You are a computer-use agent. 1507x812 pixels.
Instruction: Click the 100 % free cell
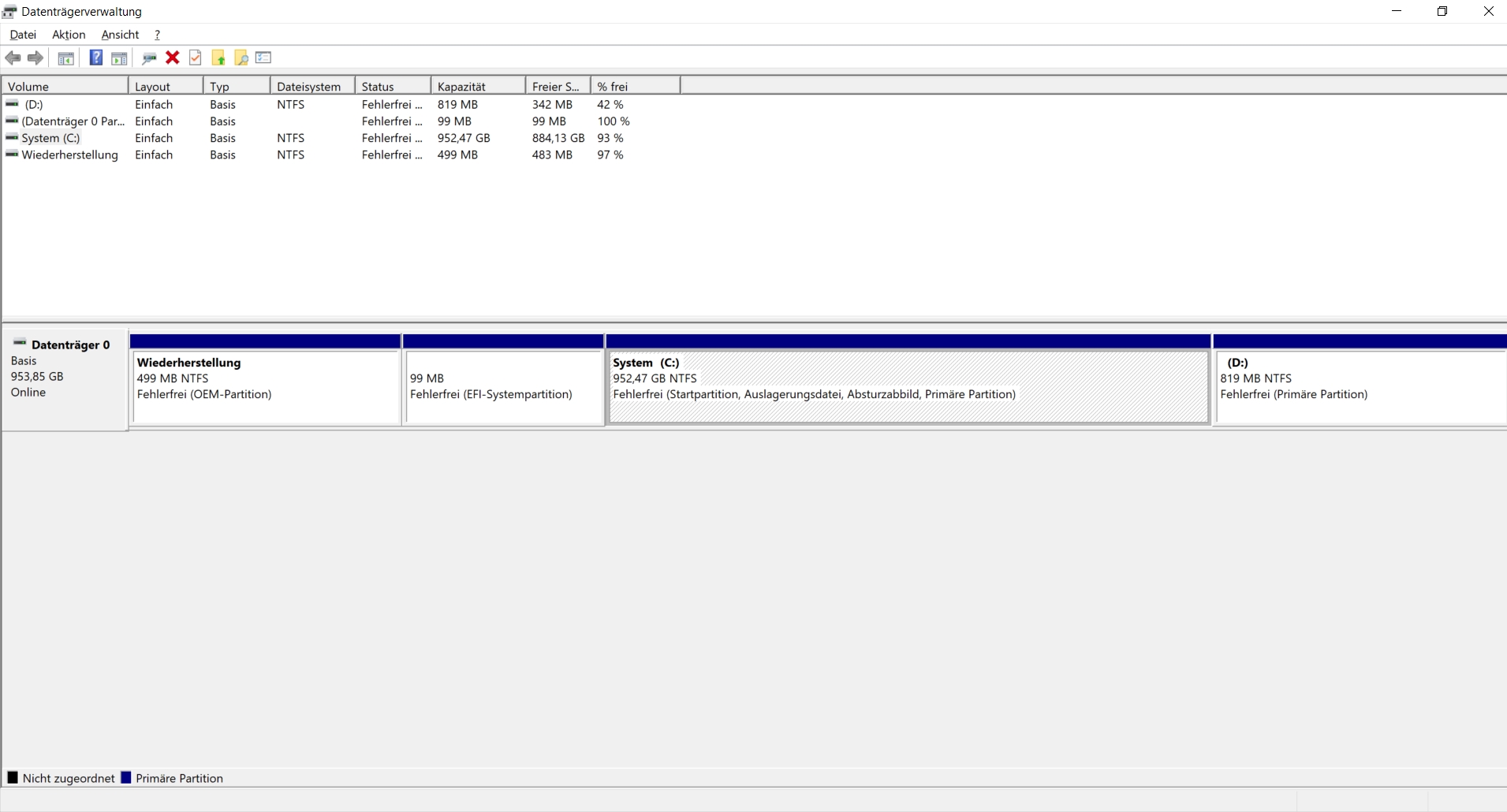click(614, 121)
